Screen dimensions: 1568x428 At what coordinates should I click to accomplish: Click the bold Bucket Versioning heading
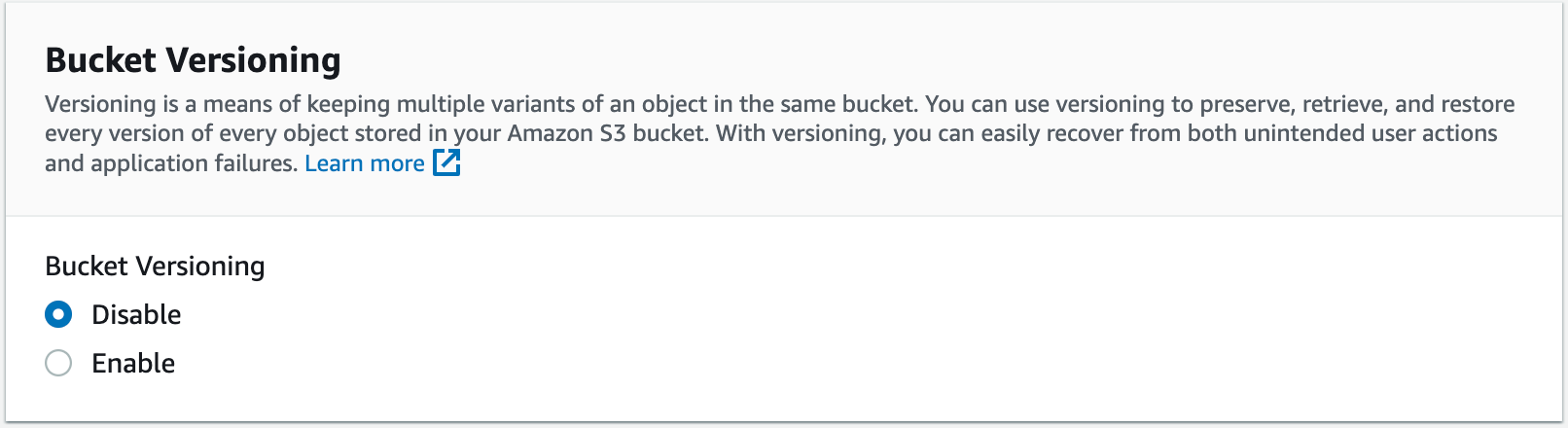pos(193,60)
